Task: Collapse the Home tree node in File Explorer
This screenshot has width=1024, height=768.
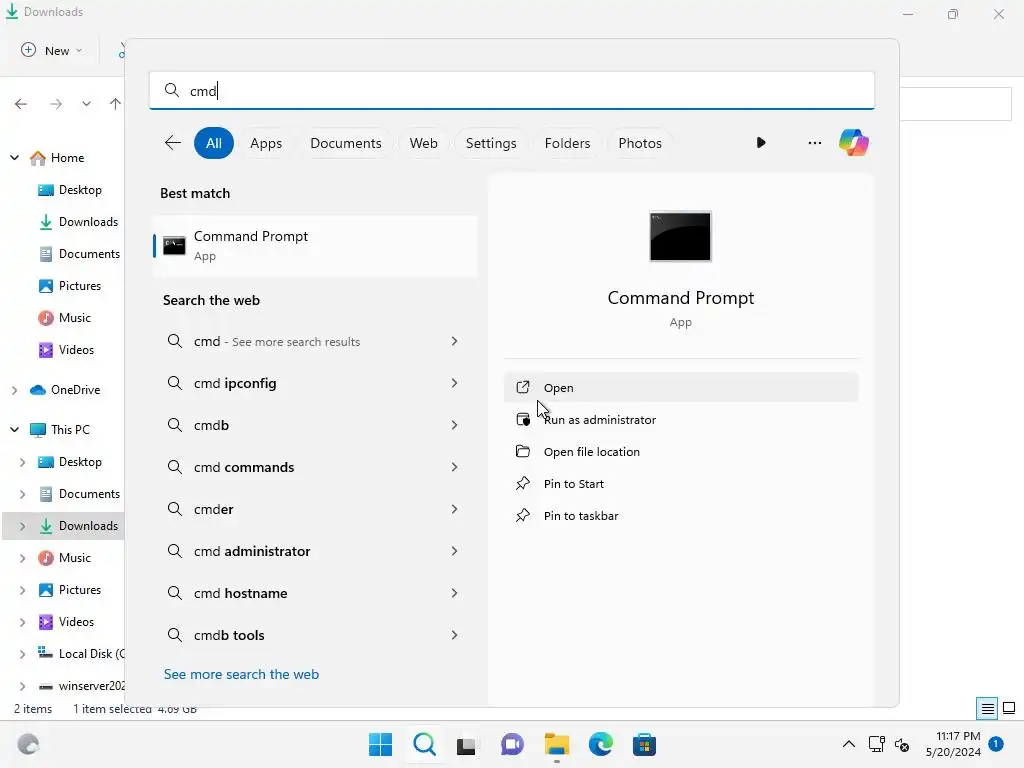Action: click(x=14, y=157)
